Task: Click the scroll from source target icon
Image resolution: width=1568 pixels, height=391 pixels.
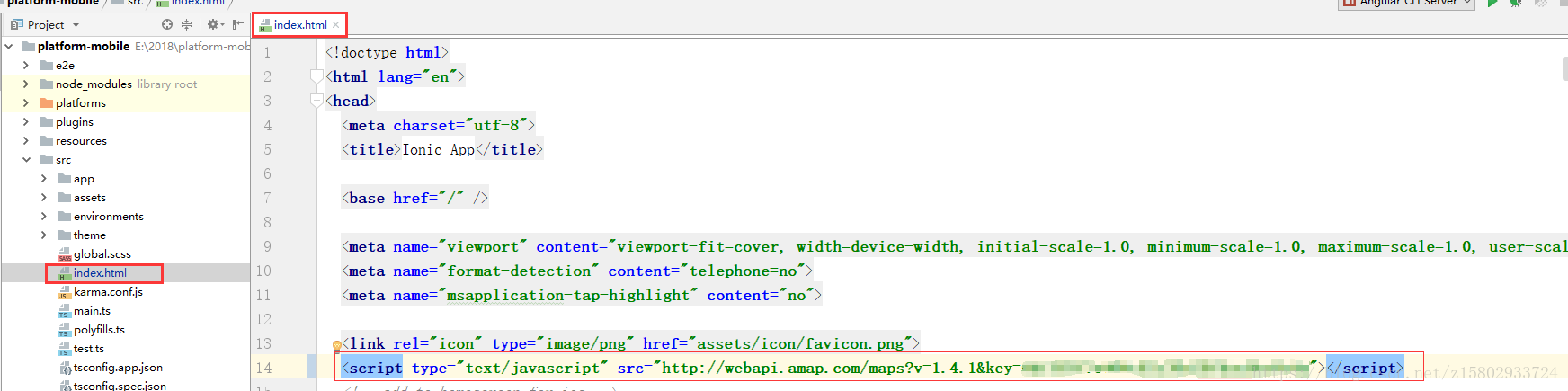Action: point(166,24)
